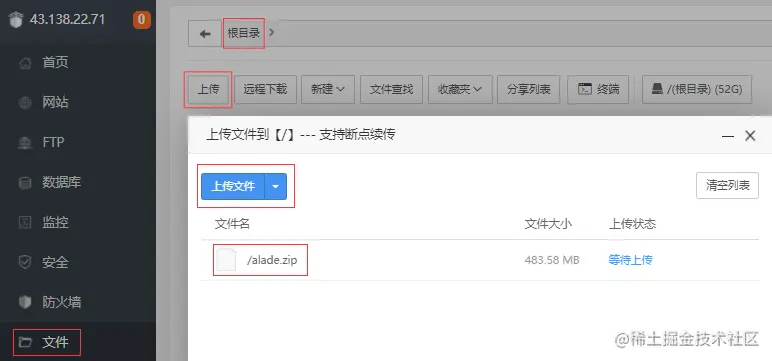Click the shield check icon by 安全
Viewport: 772px width, 361px height.
25,263
